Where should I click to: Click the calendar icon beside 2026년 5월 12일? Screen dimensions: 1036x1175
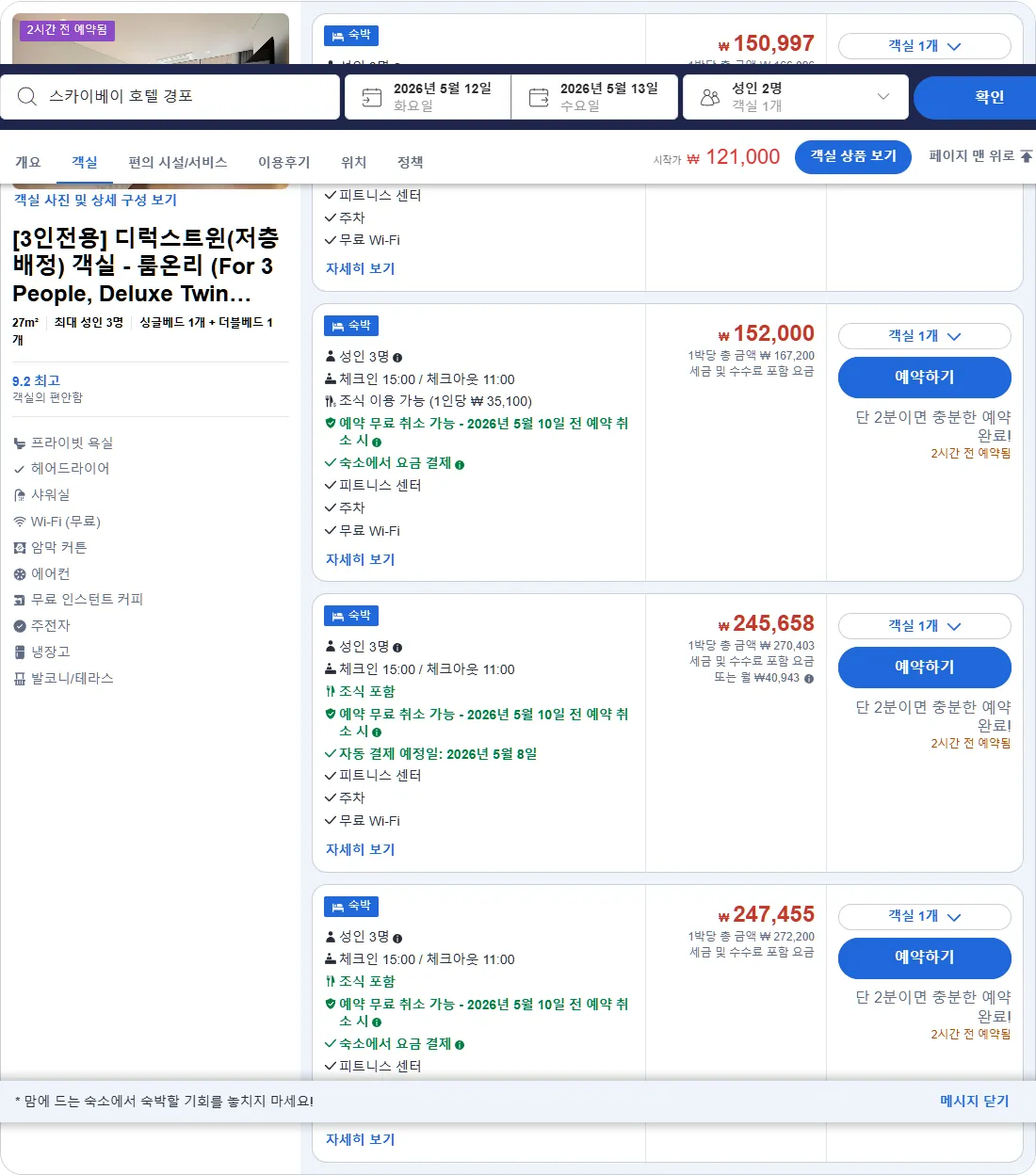point(372,97)
